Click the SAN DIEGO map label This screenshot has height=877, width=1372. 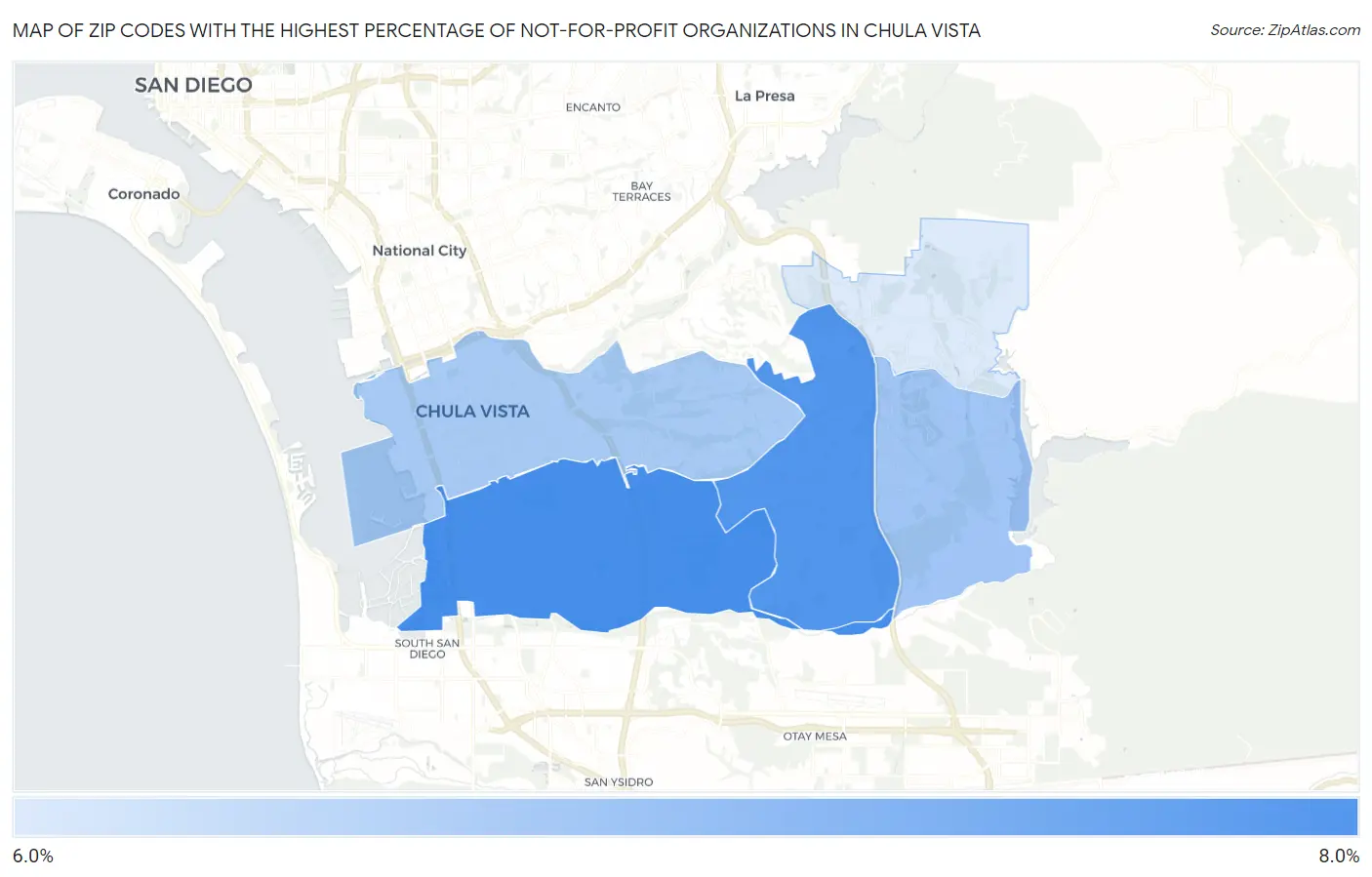point(193,85)
